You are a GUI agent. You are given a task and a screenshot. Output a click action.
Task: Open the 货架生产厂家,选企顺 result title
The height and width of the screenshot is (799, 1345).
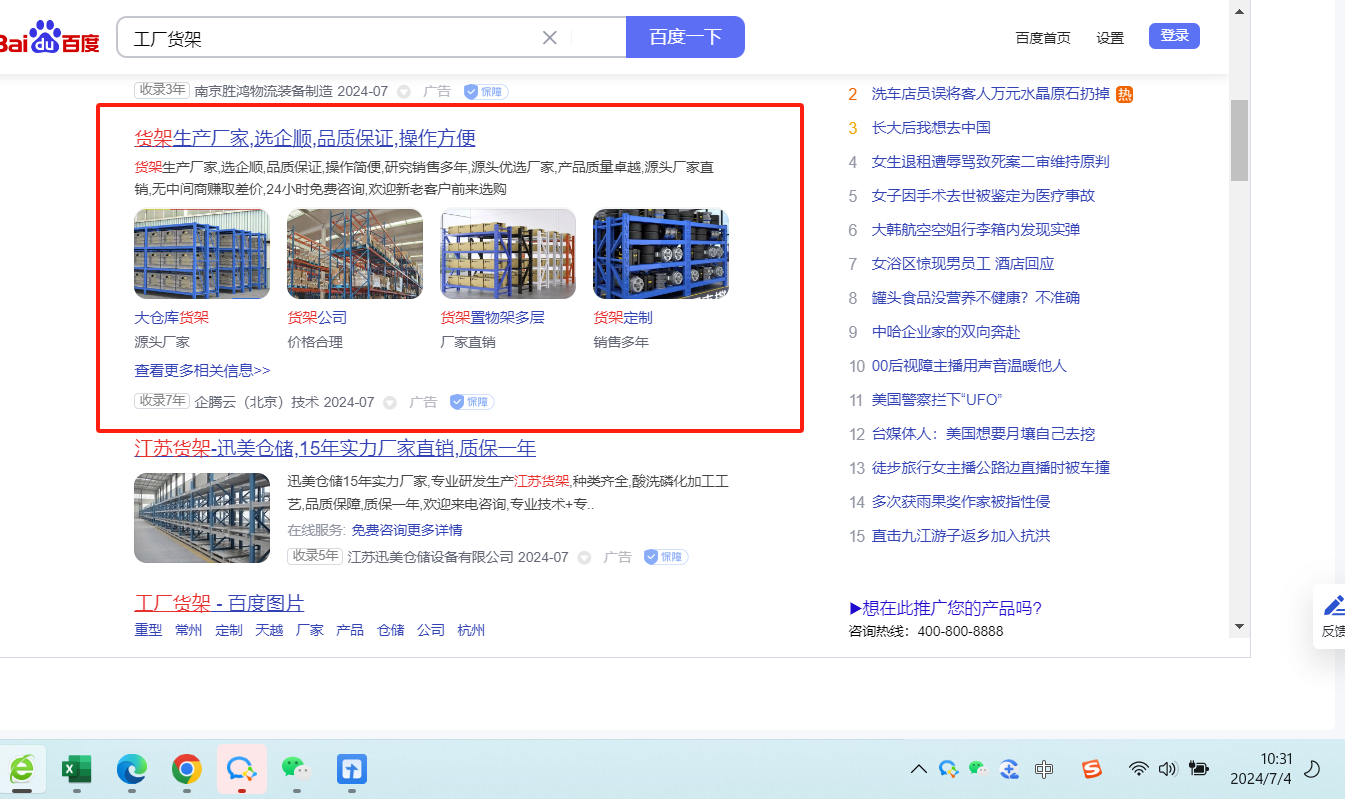[x=305, y=138]
